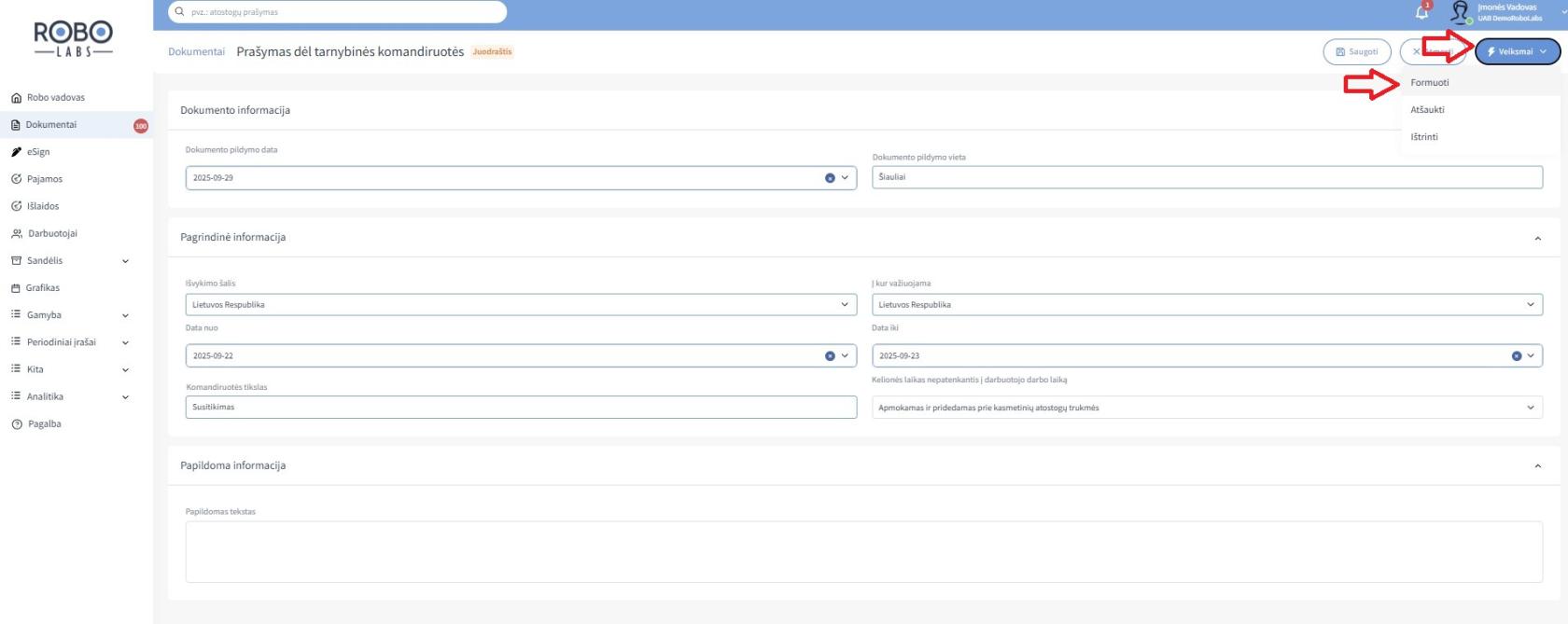This screenshot has width=1568, height=624.
Task: Click the Juodraštis status badge
Action: (x=492, y=51)
